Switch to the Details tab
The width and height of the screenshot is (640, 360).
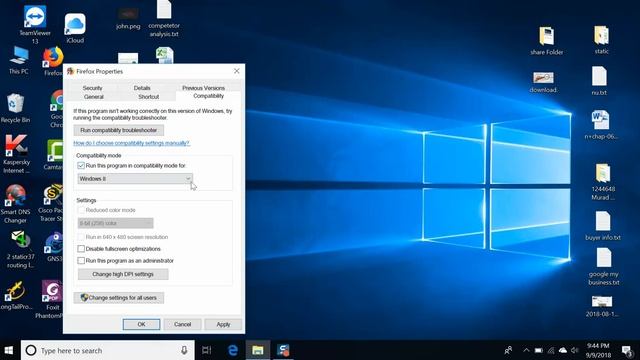pyautogui.click(x=142, y=88)
